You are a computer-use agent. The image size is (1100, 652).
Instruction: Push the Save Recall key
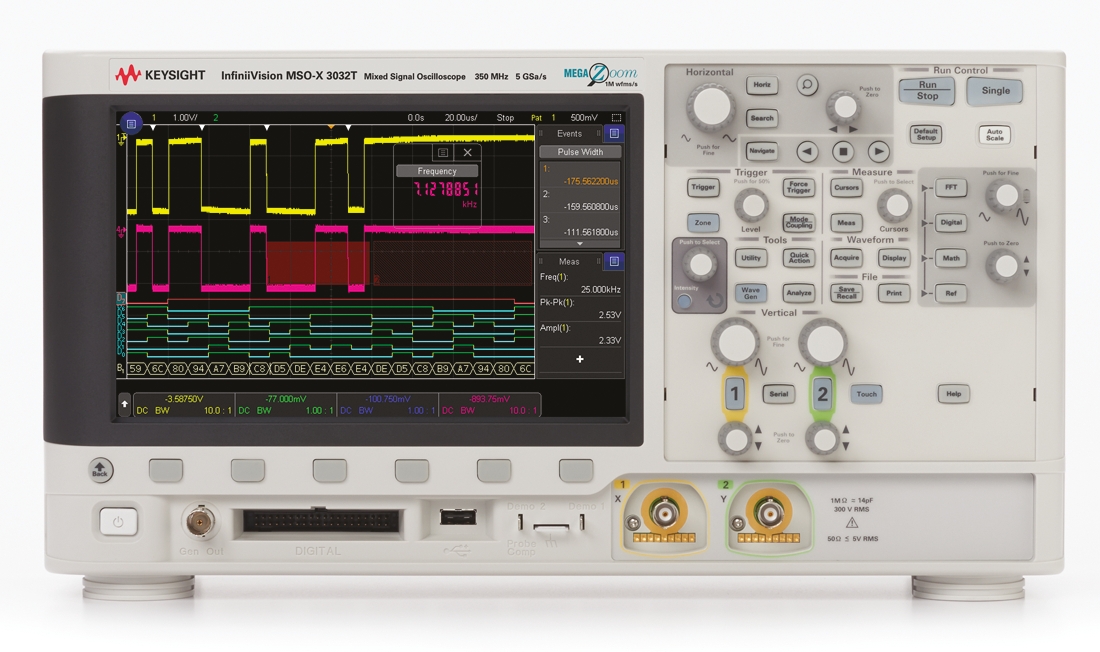846,293
